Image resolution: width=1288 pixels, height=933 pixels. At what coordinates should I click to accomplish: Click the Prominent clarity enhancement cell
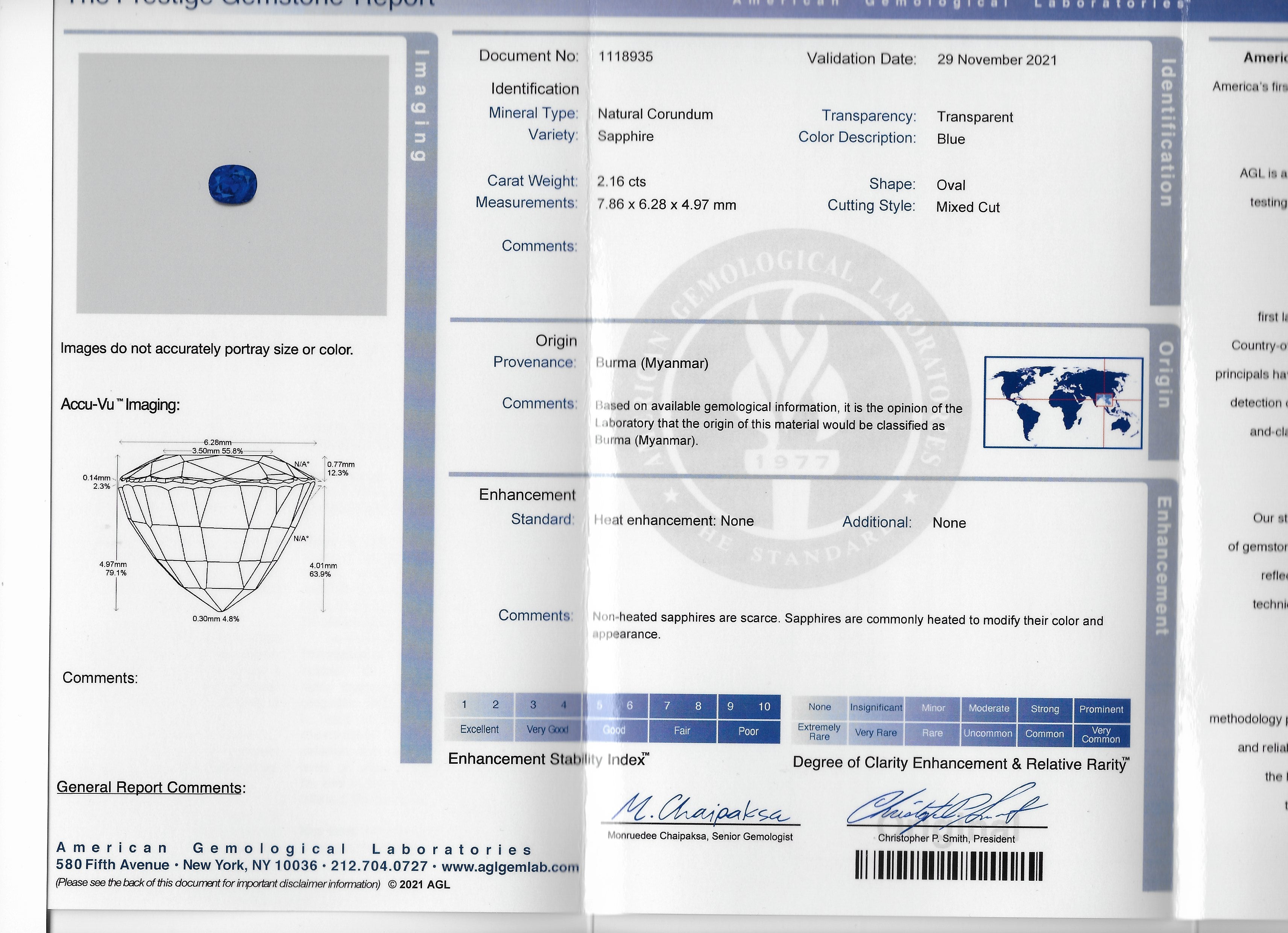coord(1101,710)
